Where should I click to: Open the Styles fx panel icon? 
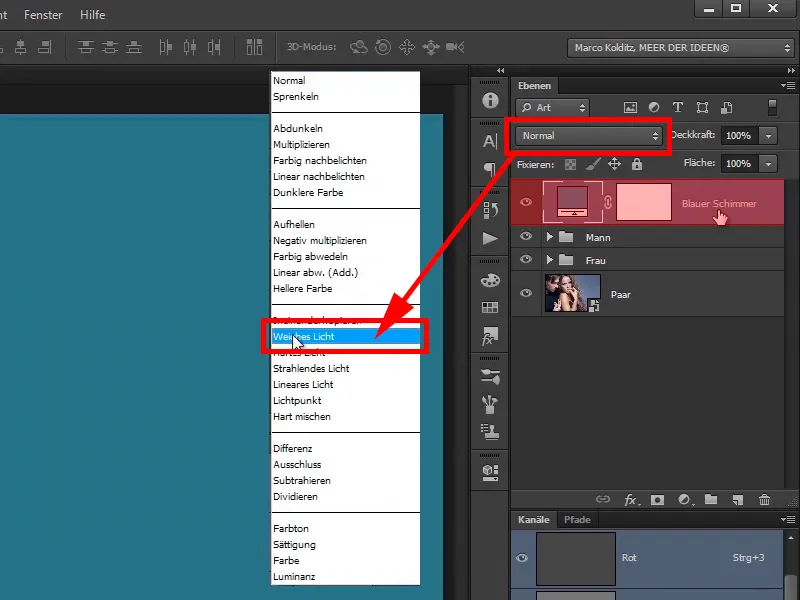(x=490, y=336)
